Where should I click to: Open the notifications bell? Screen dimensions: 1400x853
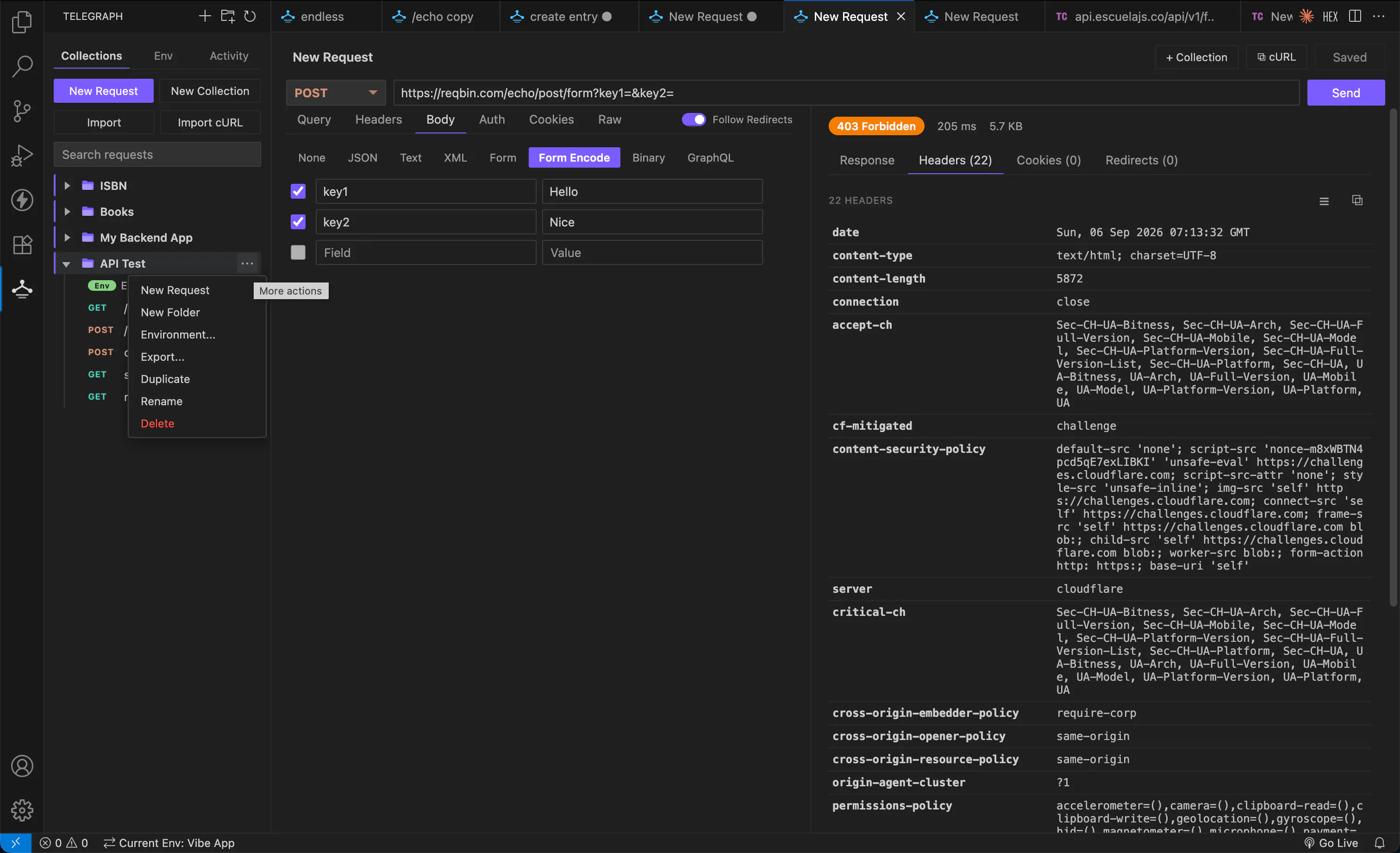(x=1379, y=843)
